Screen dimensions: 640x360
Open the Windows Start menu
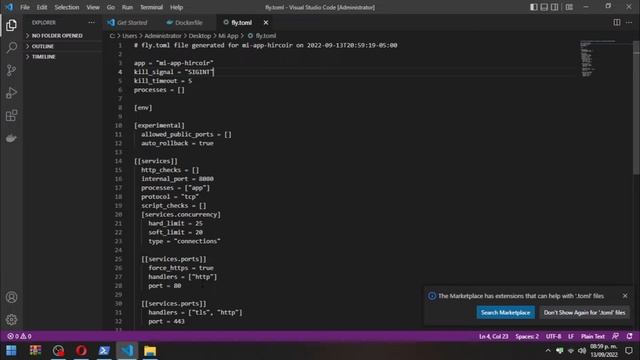(11, 351)
